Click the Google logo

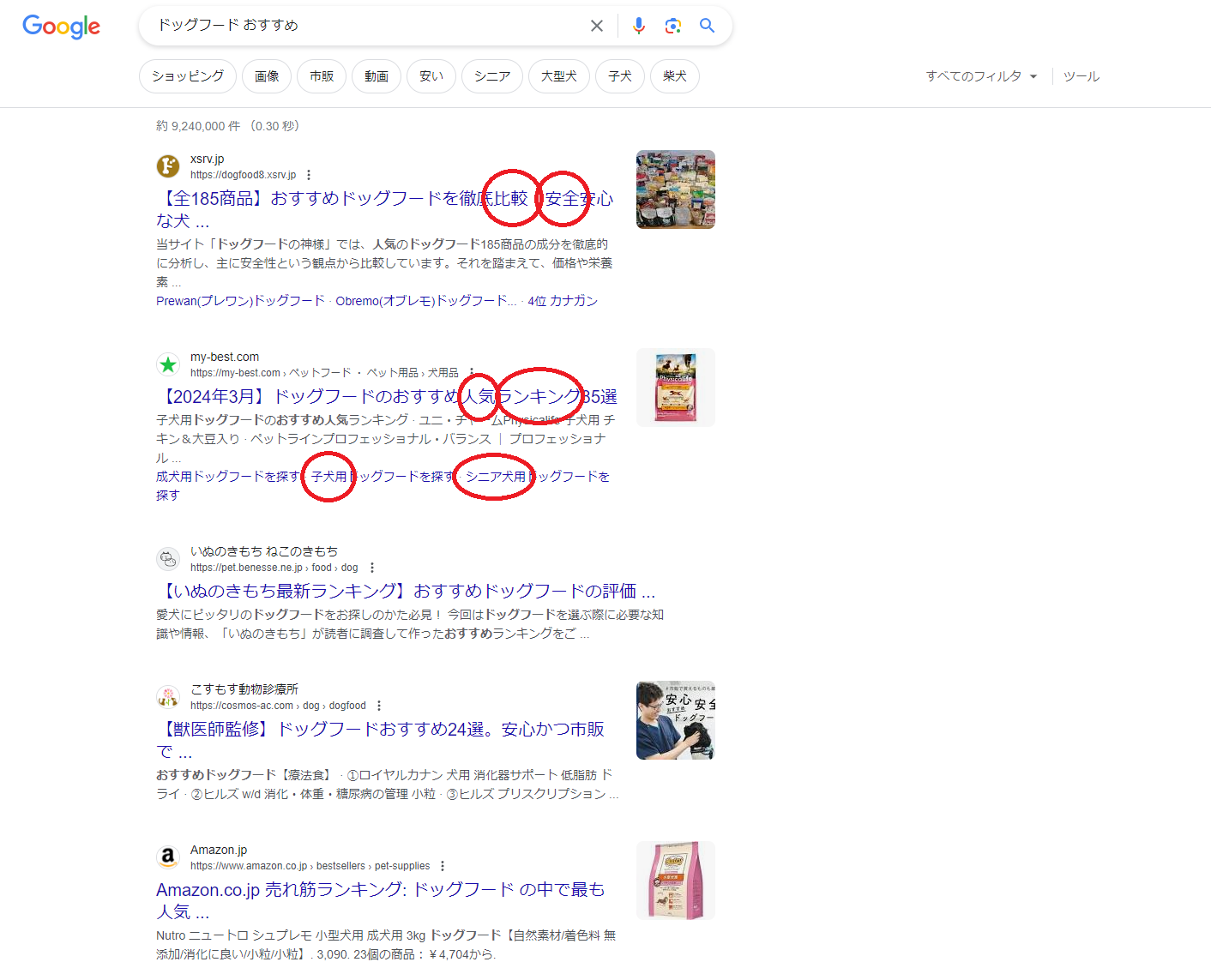tap(61, 27)
